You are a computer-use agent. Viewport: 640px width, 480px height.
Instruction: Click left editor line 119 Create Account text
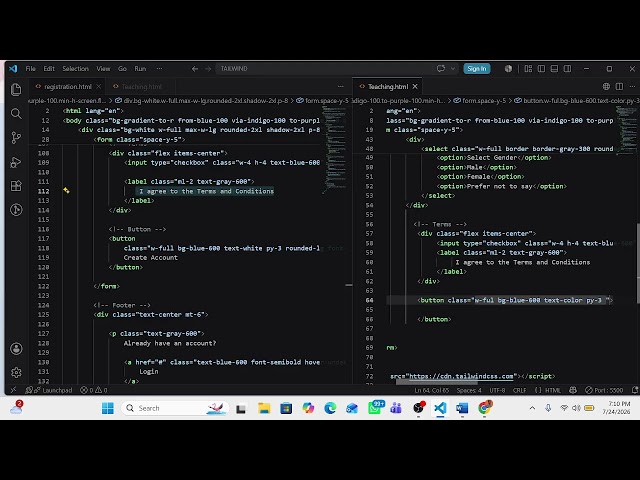pos(151,258)
